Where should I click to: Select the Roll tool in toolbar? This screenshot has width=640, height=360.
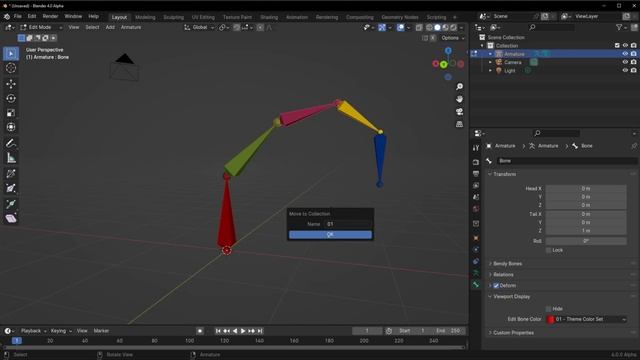tap(11, 173)
